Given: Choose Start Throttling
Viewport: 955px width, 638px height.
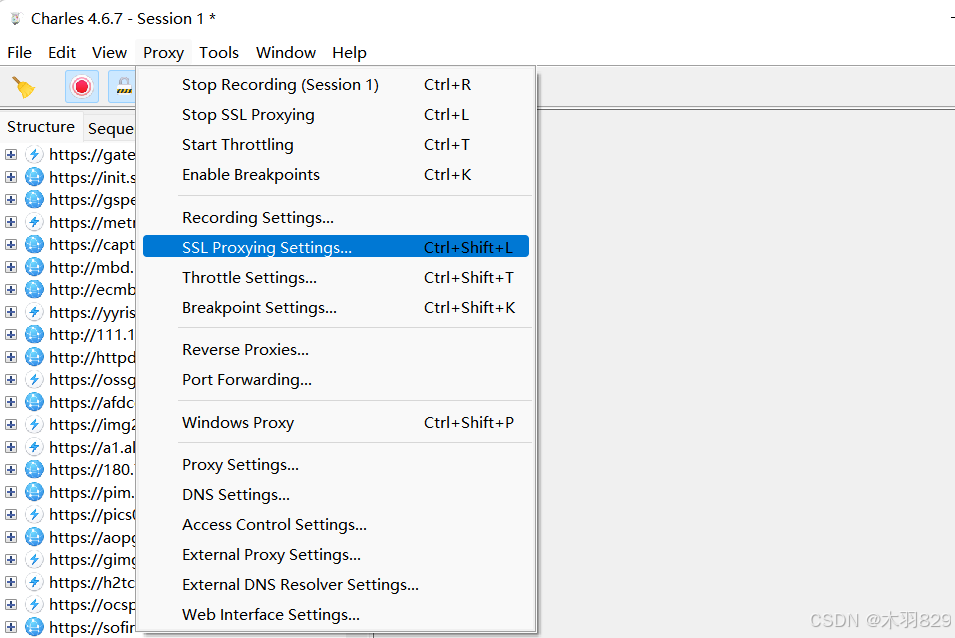Looking at the screenshot, I should [x=336, y=144].
